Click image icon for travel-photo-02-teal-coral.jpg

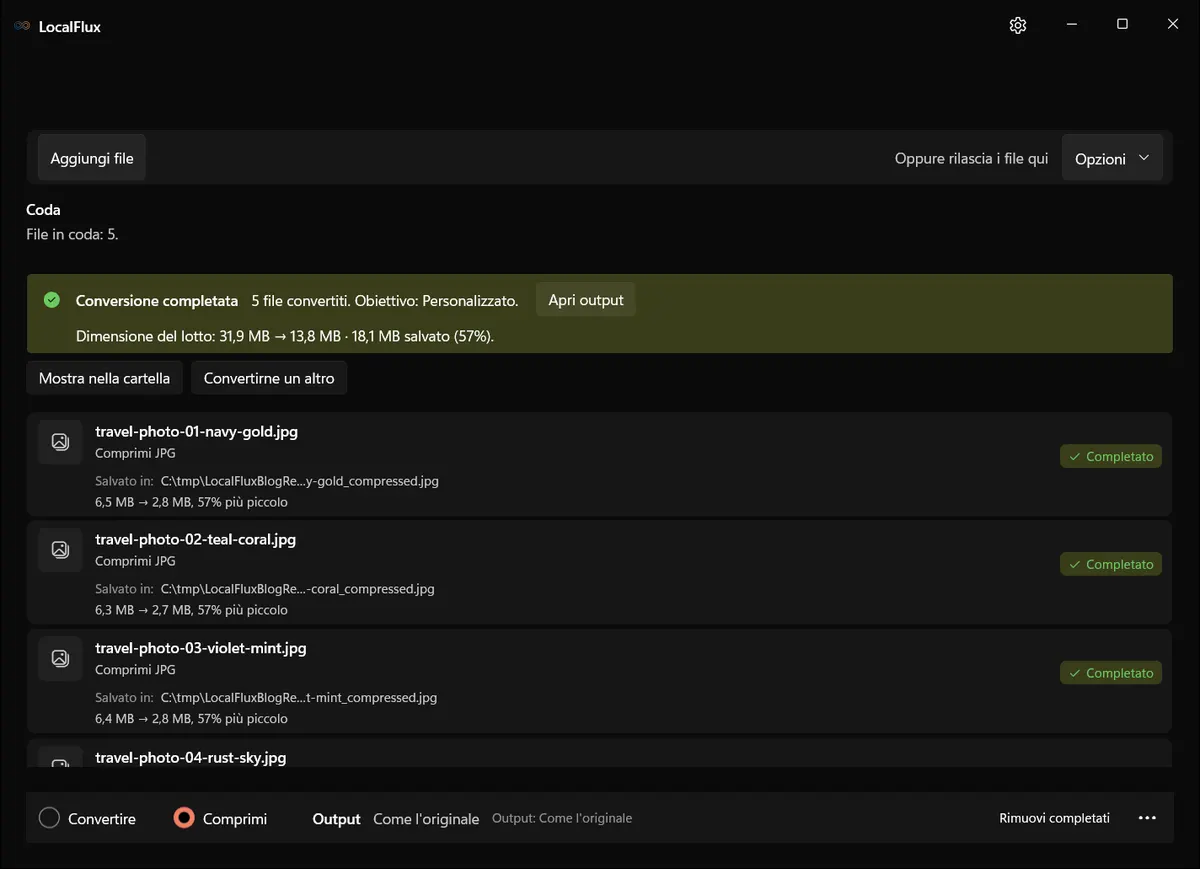pyautogui.click(x=60, y=549)
